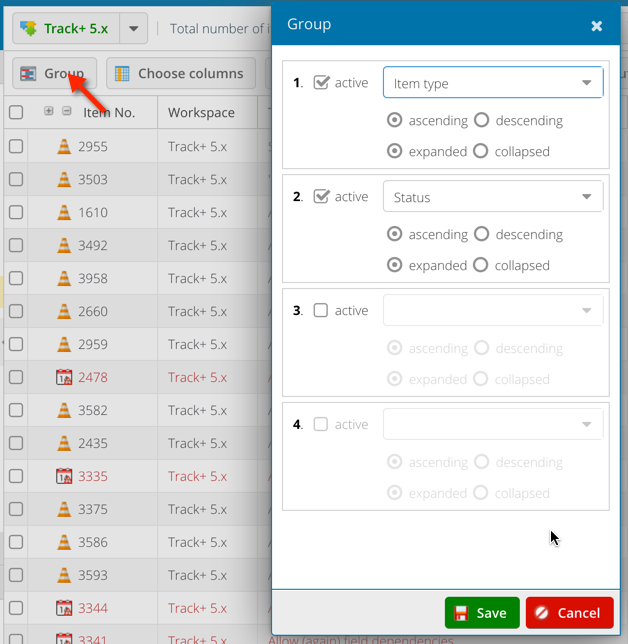This screenshot has height=644, width=628.
Task: Click the collapse-all minus icon in the header
Action: [x=66, y=112]
